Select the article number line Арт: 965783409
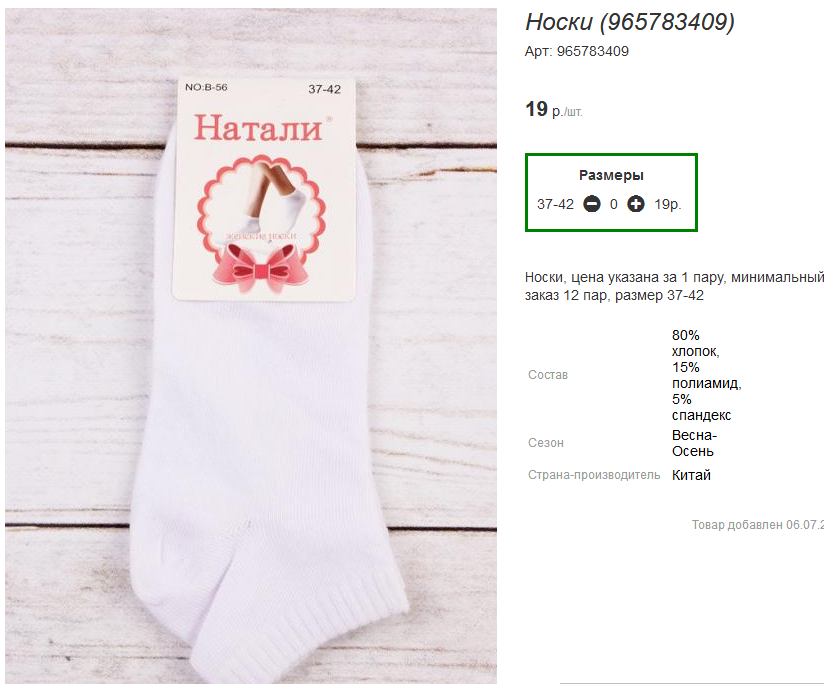The height and width of the screenshot is (684, 824). 577,51
